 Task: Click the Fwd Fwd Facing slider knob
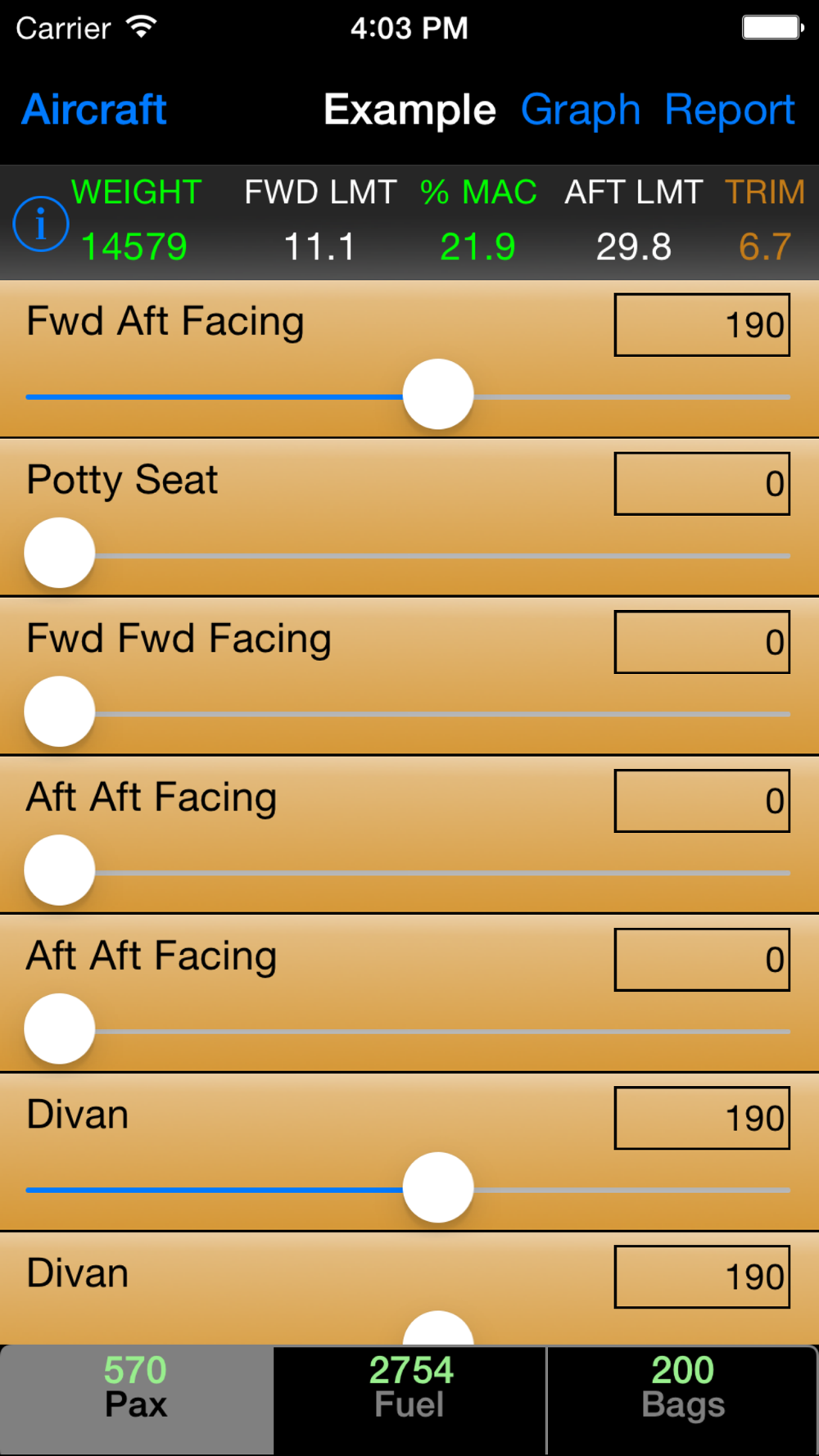pos(60,712)
